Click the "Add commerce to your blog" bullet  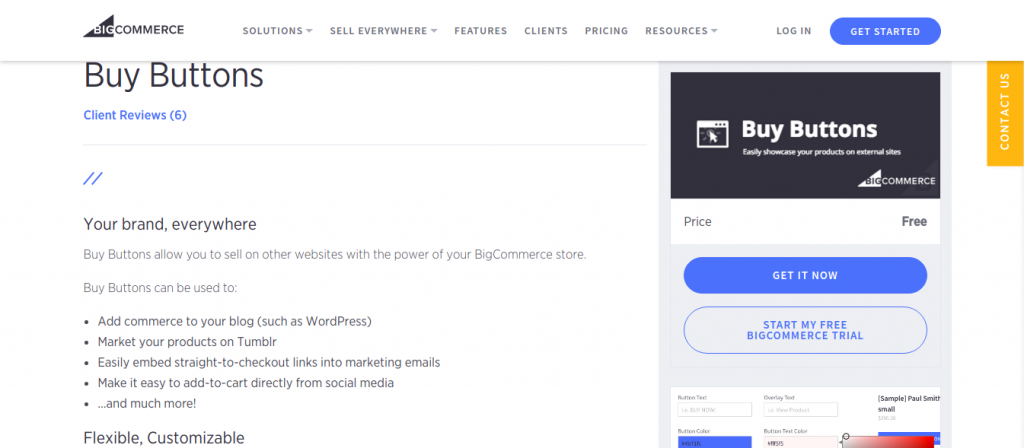234,321
